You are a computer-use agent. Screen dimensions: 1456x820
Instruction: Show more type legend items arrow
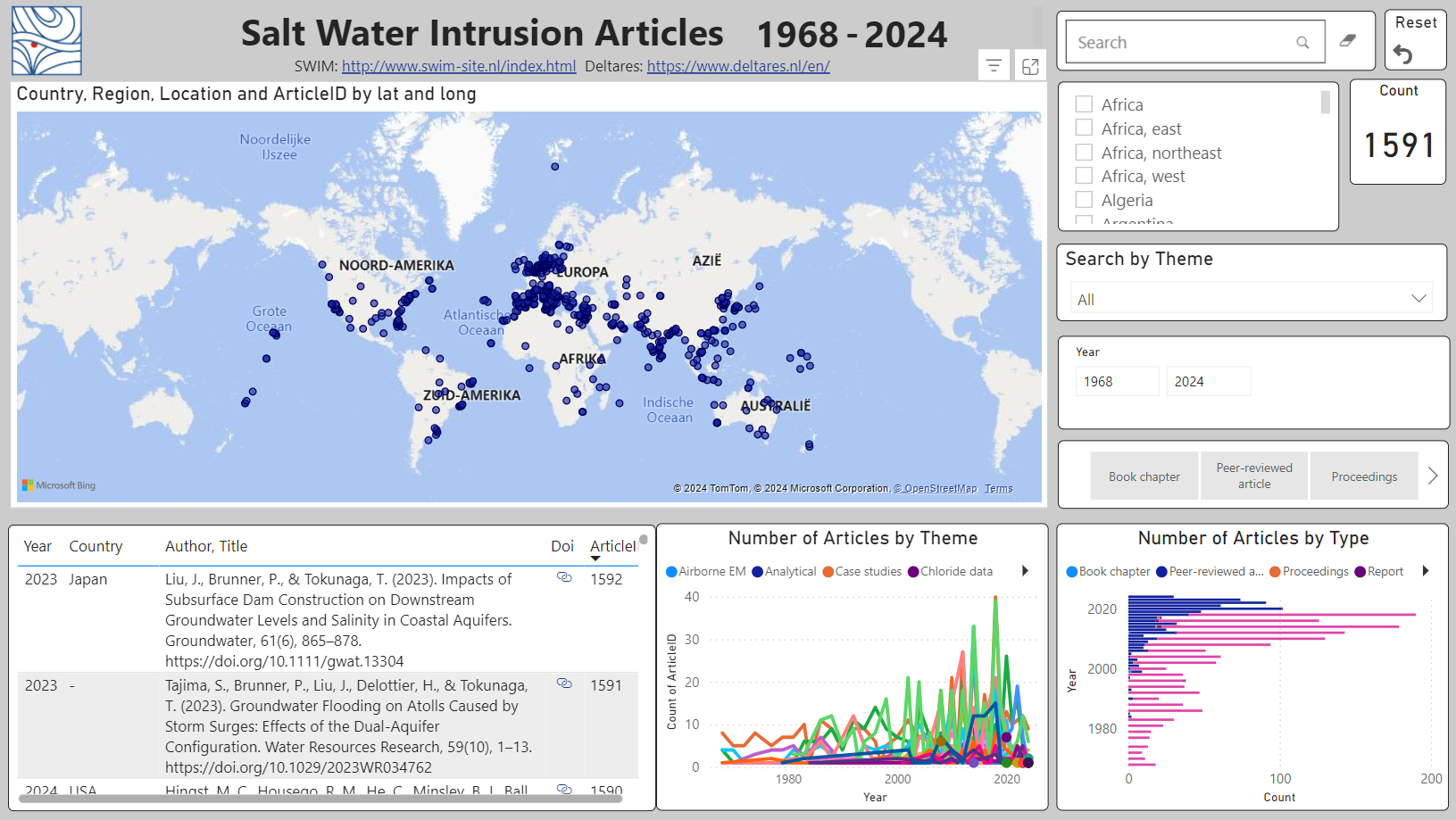coord(1426,571)
